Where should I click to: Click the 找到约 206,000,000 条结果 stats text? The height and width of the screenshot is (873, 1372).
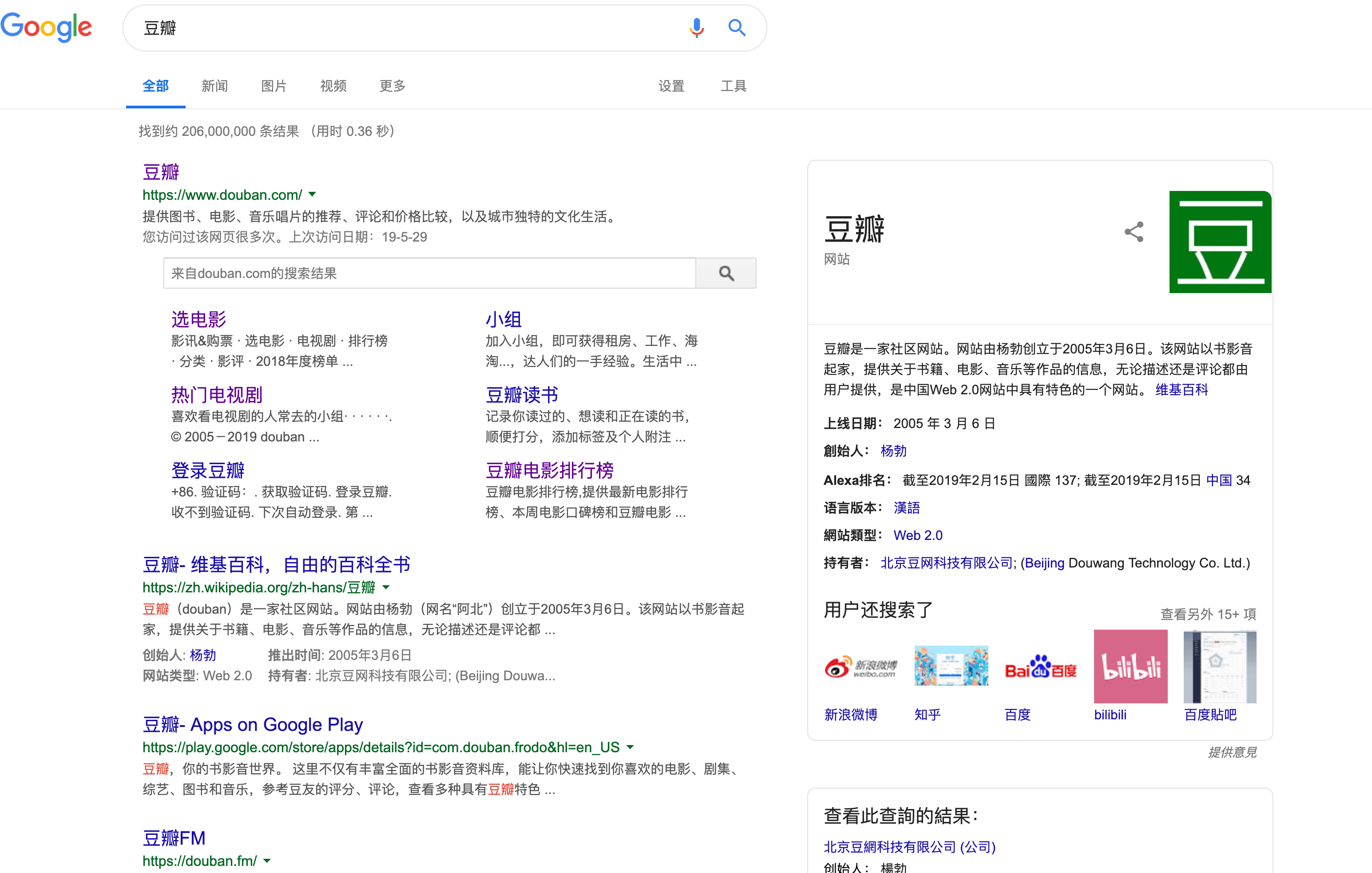(x=219, y=131)
